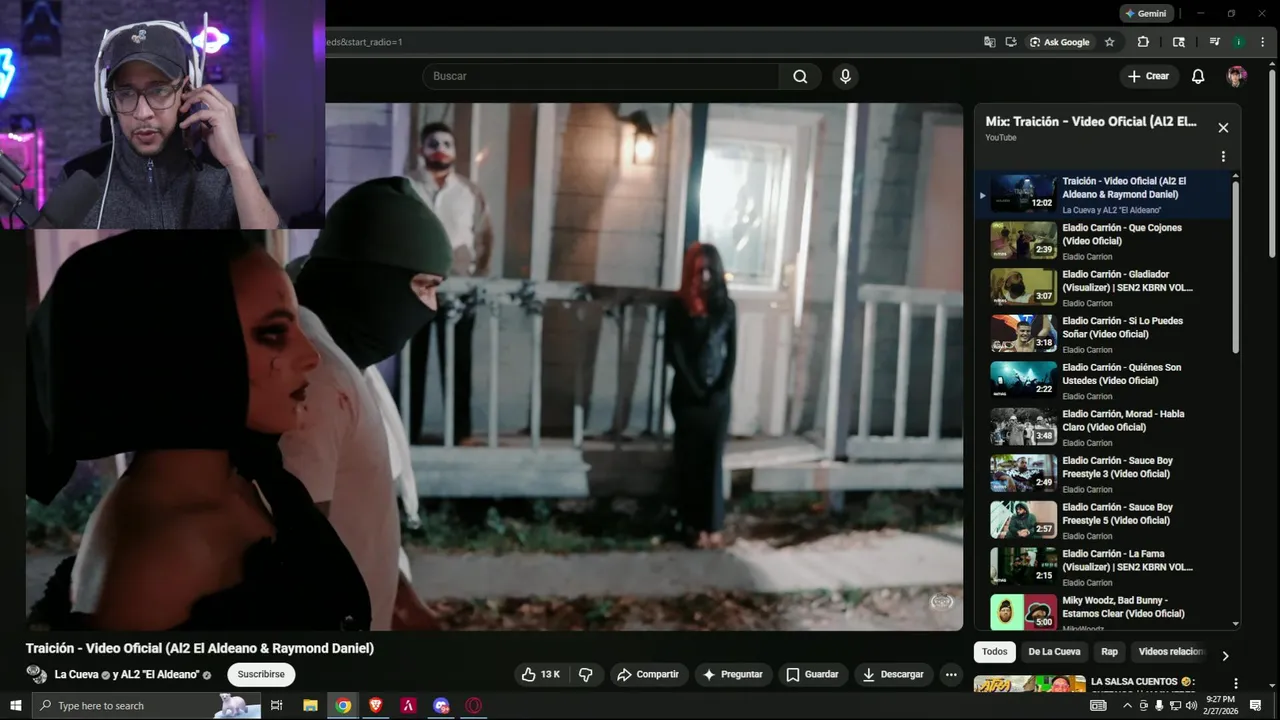Click the translate page icon in address bar

(989, 42)
